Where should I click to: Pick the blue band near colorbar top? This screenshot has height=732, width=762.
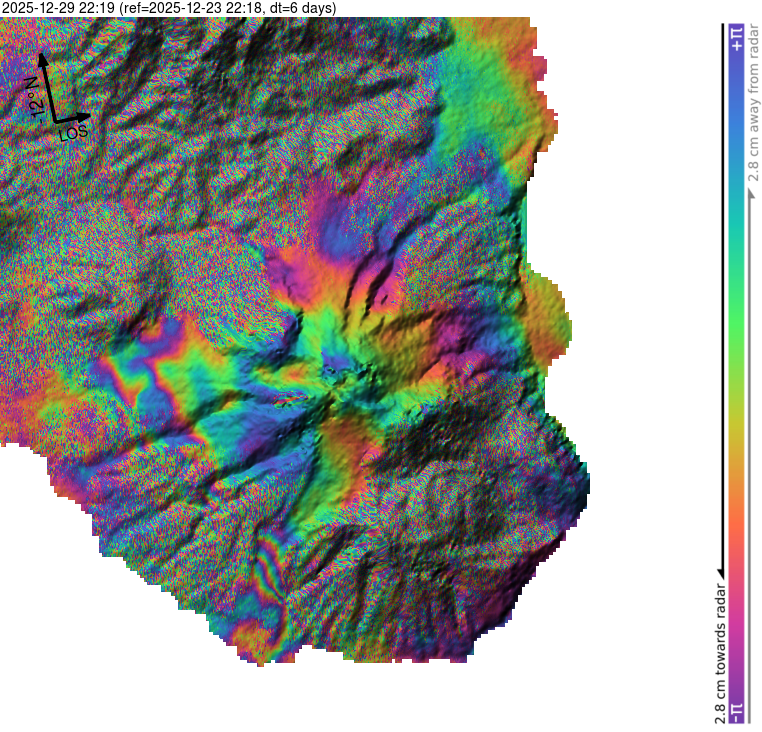736,110
